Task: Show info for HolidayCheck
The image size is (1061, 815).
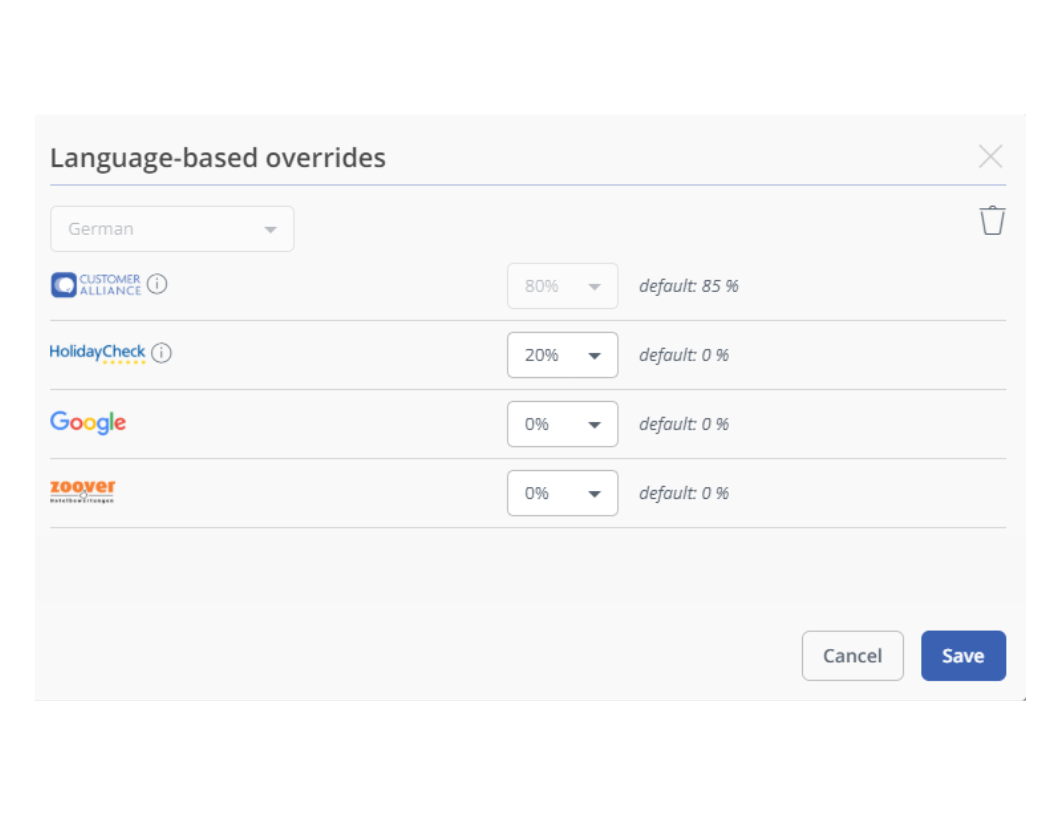Action: click(x=161, y=353)
